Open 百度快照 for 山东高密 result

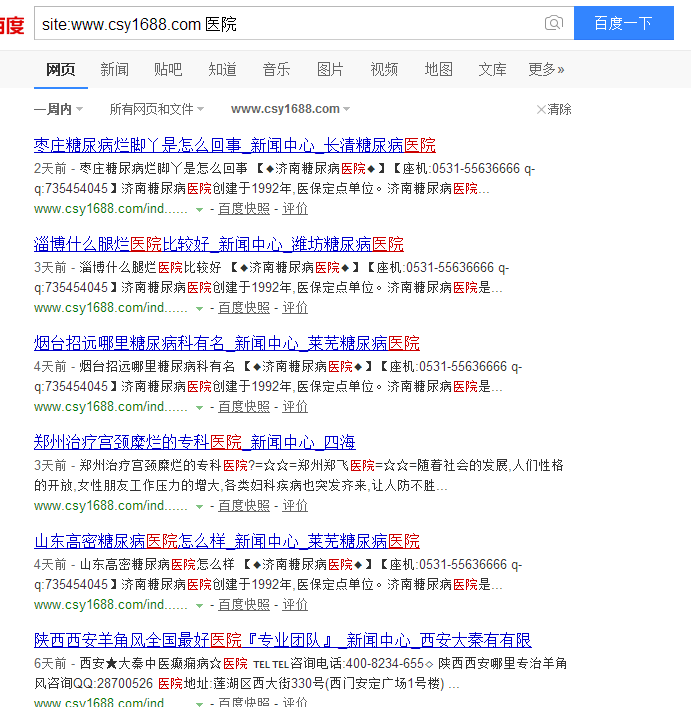[x=244, y=605]
